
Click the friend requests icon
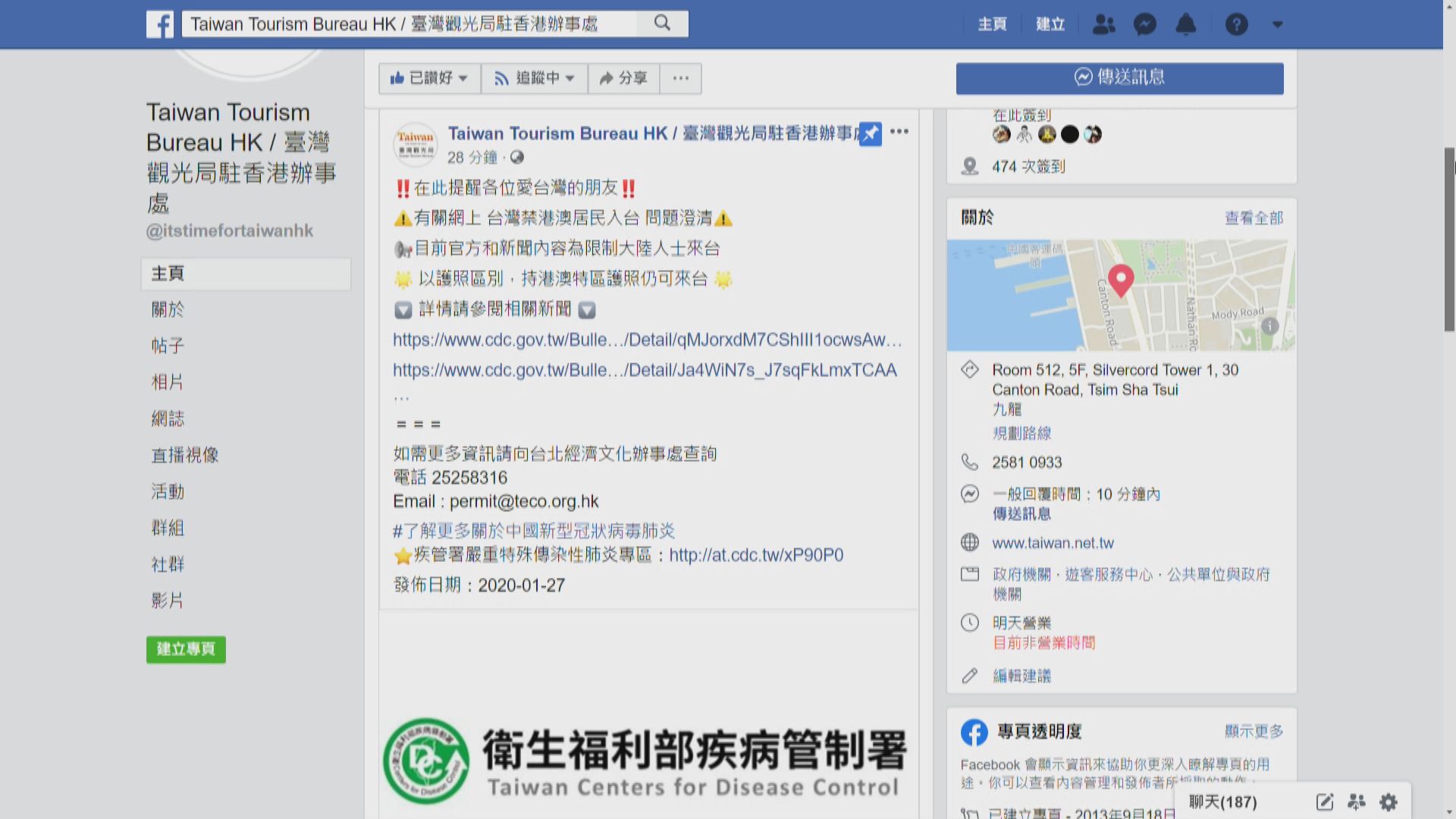(x=1103, y=24)
